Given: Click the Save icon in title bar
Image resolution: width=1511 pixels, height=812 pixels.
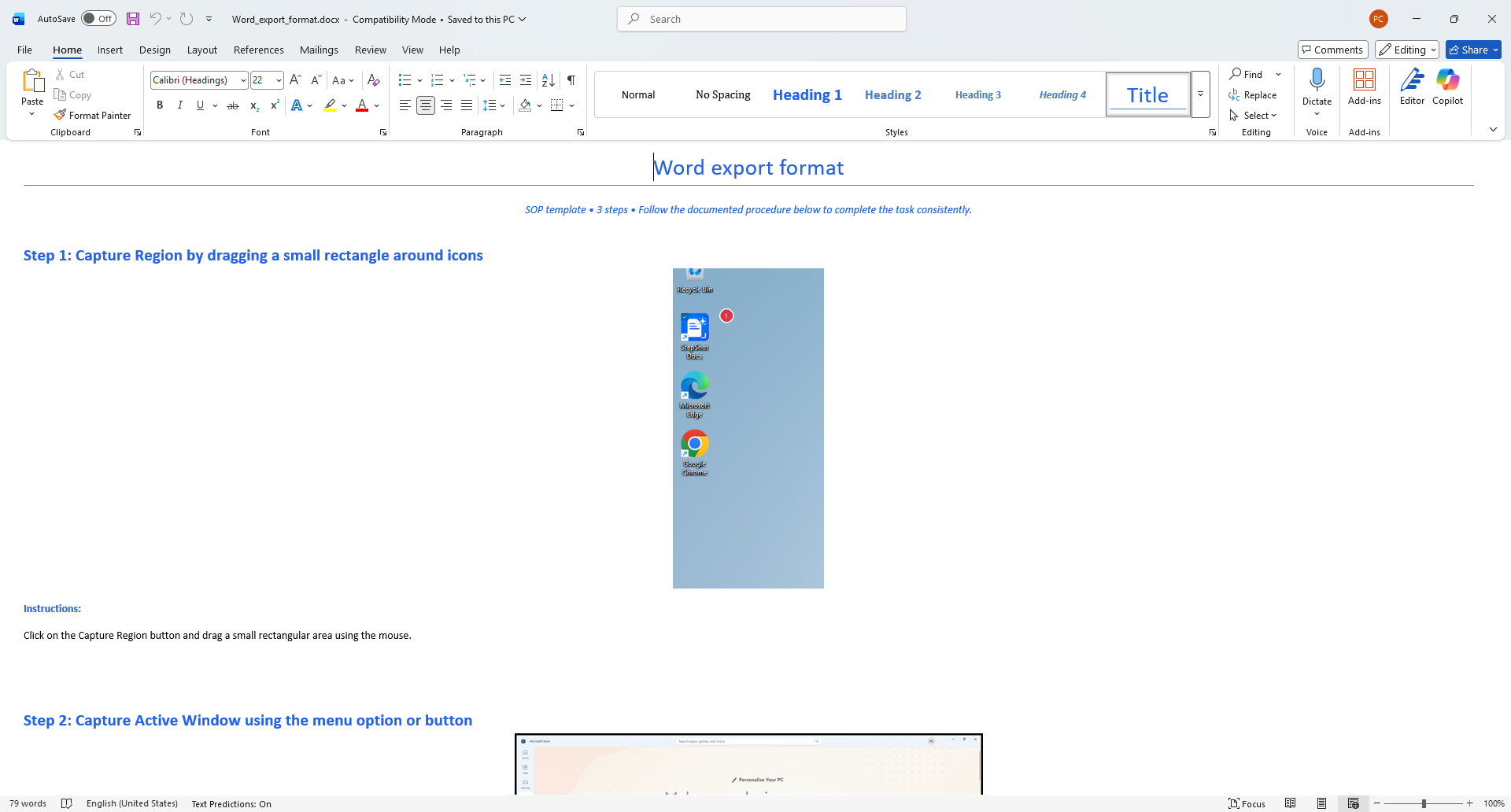Looking at the screenshot, I should point(133,19).
